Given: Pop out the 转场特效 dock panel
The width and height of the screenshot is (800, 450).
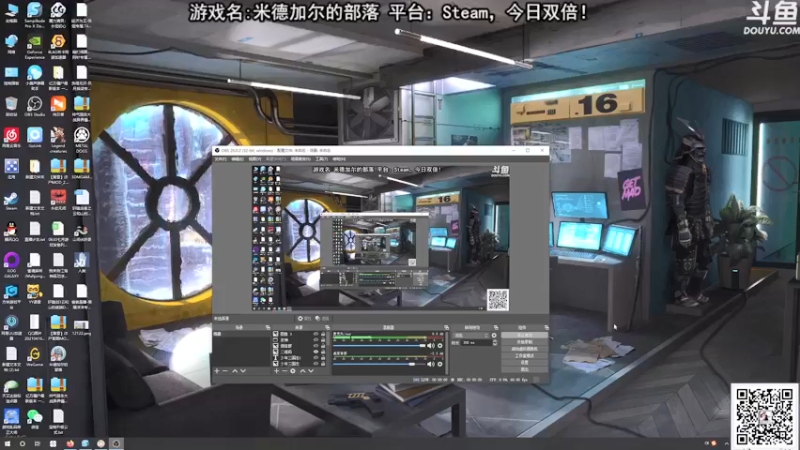Looking at the screenshot, I should (496, 328).
